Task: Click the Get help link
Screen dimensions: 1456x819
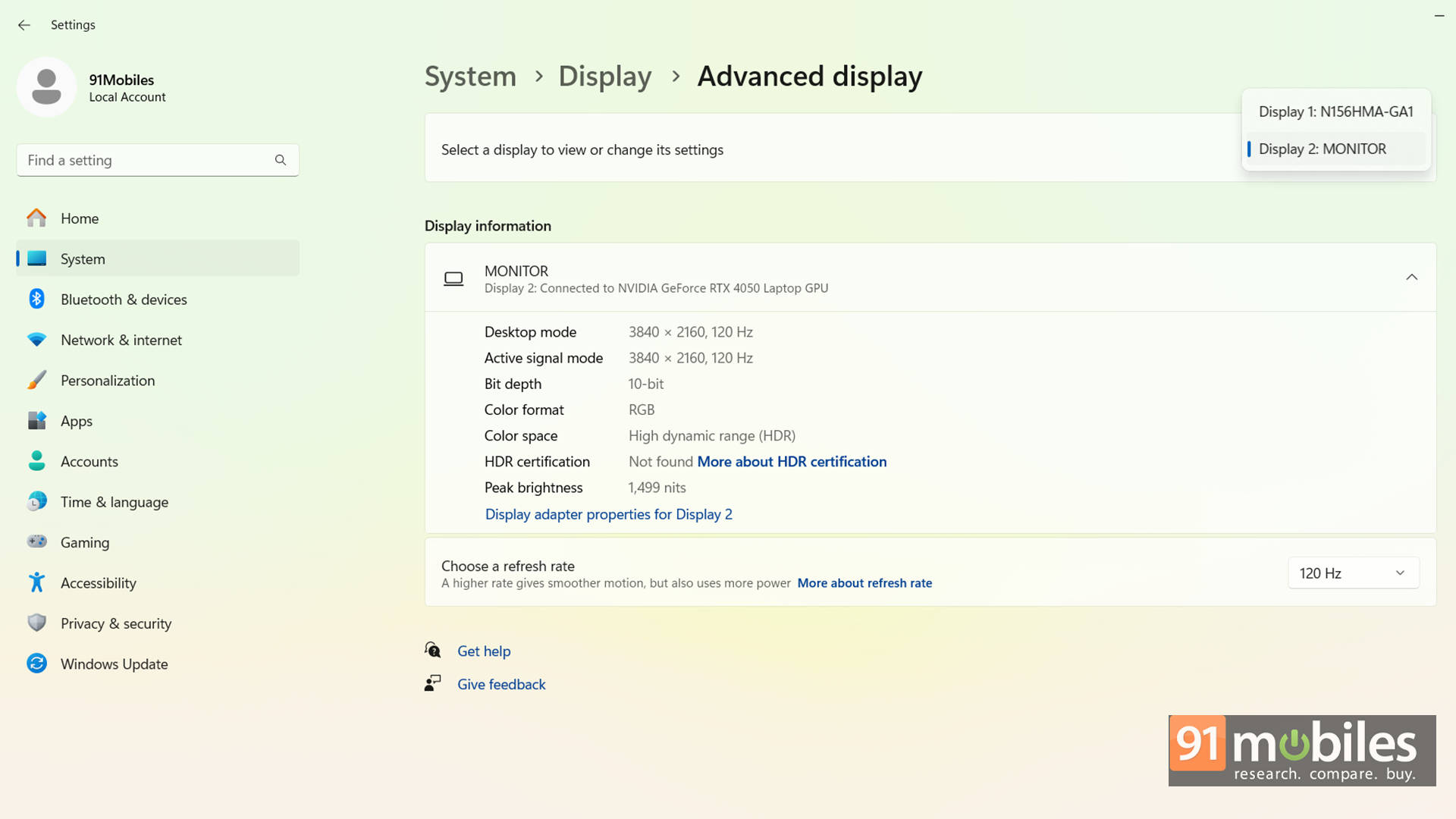Action: 484,651
